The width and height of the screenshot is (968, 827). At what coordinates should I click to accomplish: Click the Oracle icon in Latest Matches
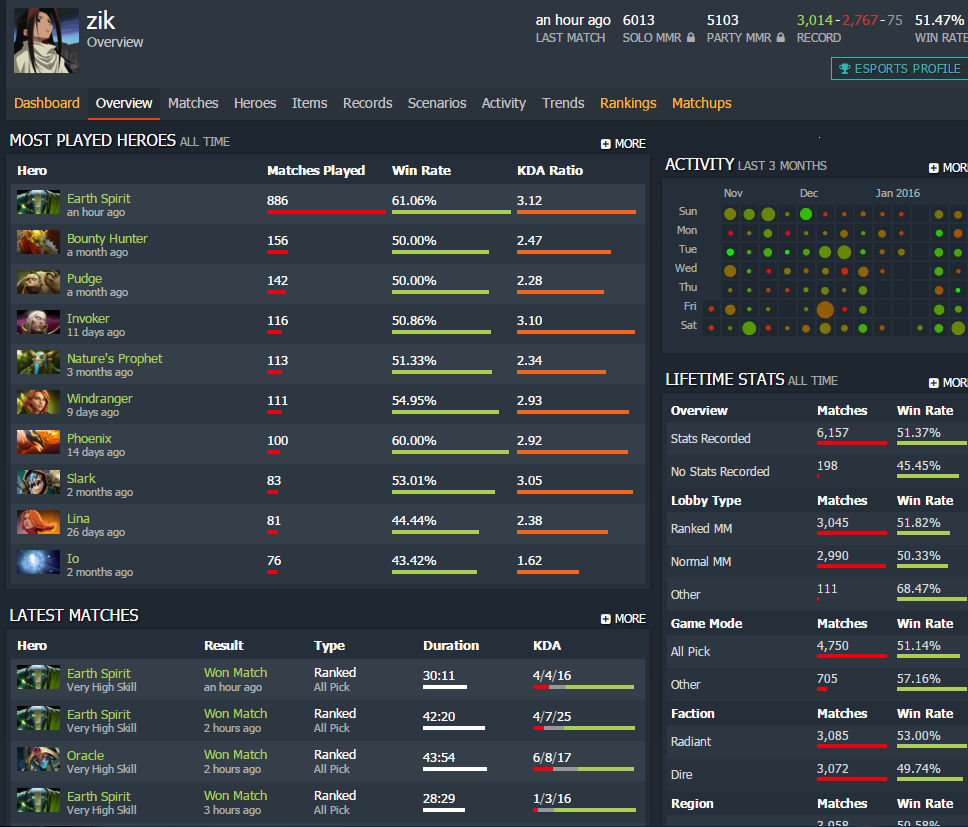[38, 760]
